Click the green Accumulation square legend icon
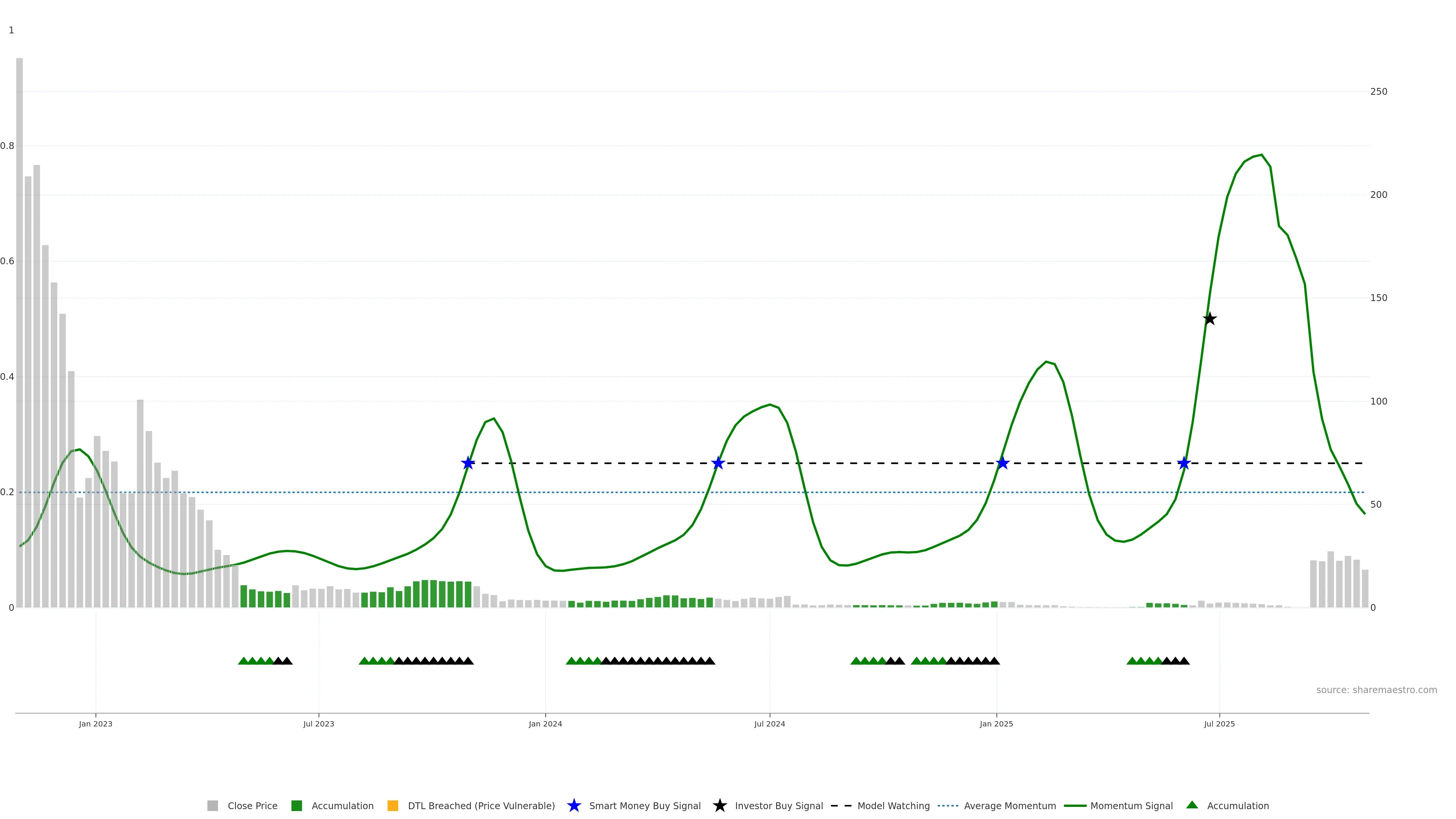 (296, 805)
